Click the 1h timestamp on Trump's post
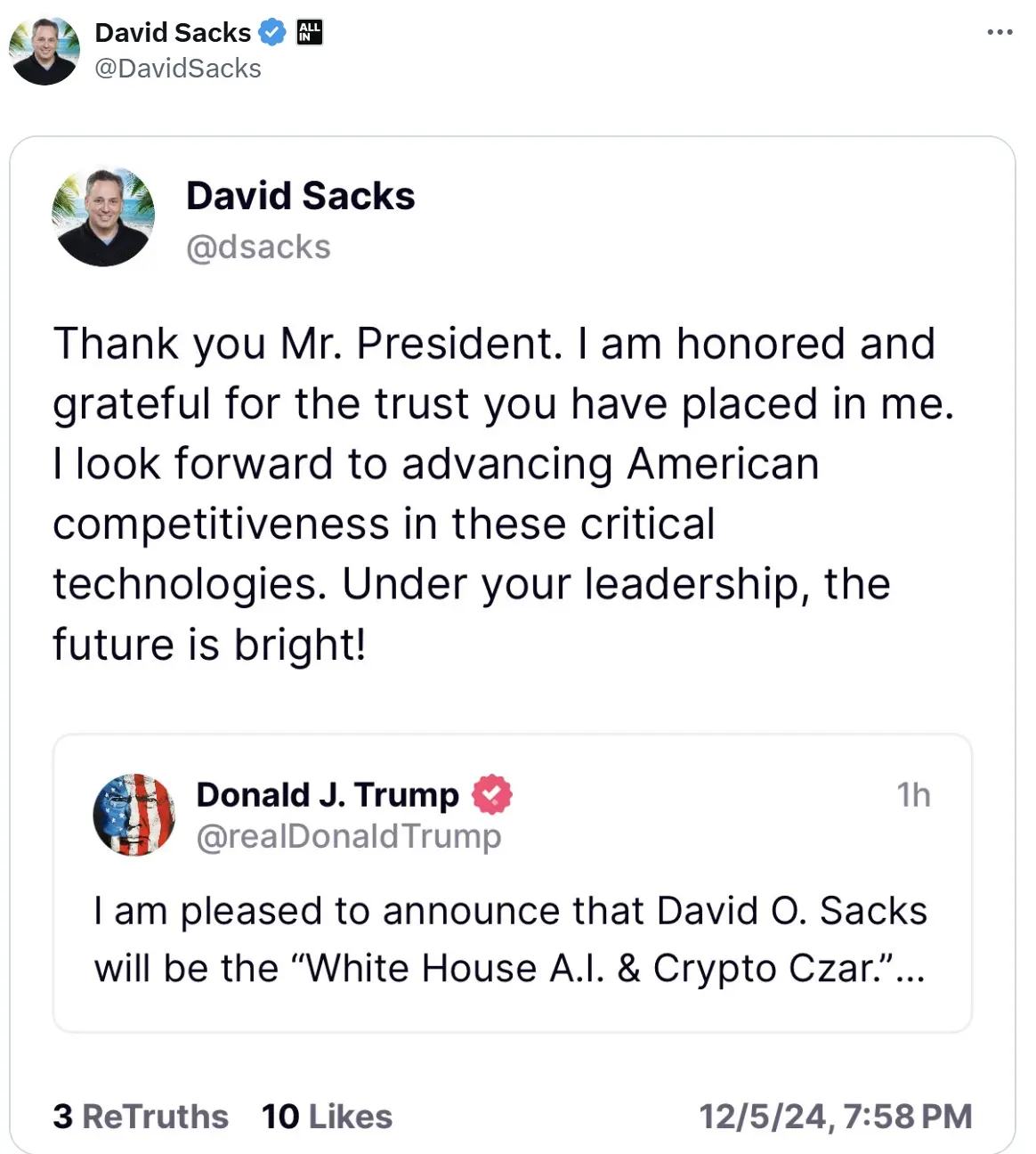1036x1154 pixels. pyautogui.click(x=916, y=795)
